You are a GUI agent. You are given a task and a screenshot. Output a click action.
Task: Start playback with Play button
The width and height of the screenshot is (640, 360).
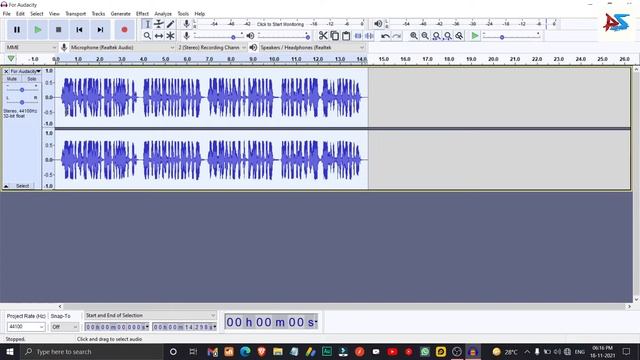(x=38, y=30)
